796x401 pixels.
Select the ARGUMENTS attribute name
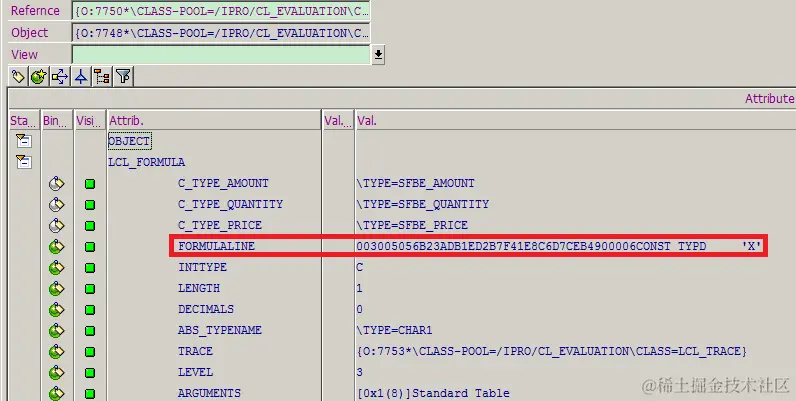coord(209,393)
